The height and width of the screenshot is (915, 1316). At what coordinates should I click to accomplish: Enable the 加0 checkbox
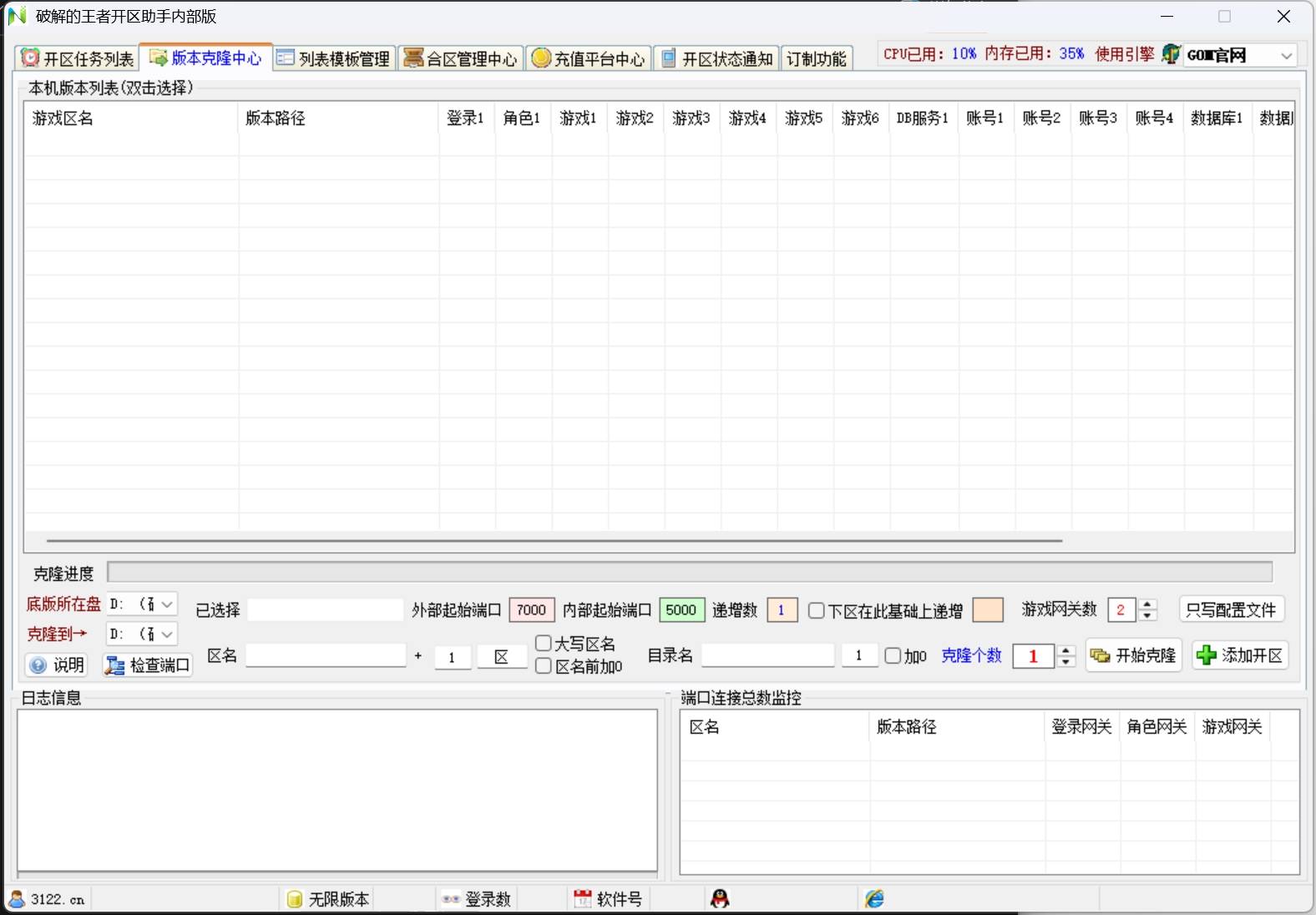893,655
